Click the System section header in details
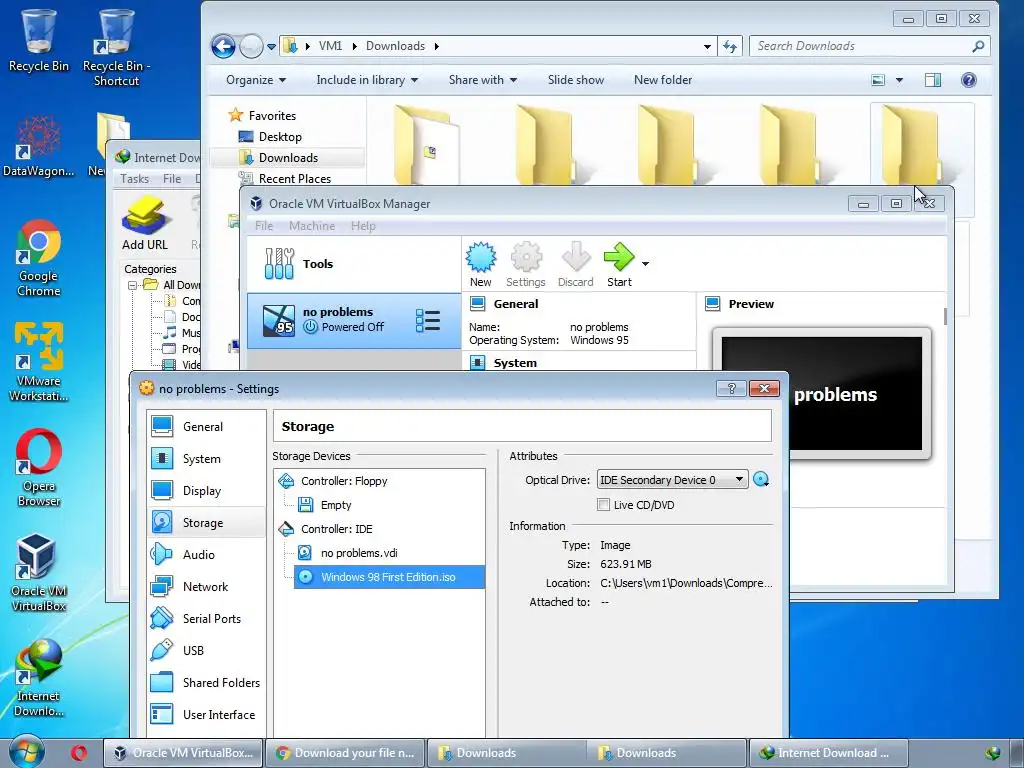 click(515, 363)
